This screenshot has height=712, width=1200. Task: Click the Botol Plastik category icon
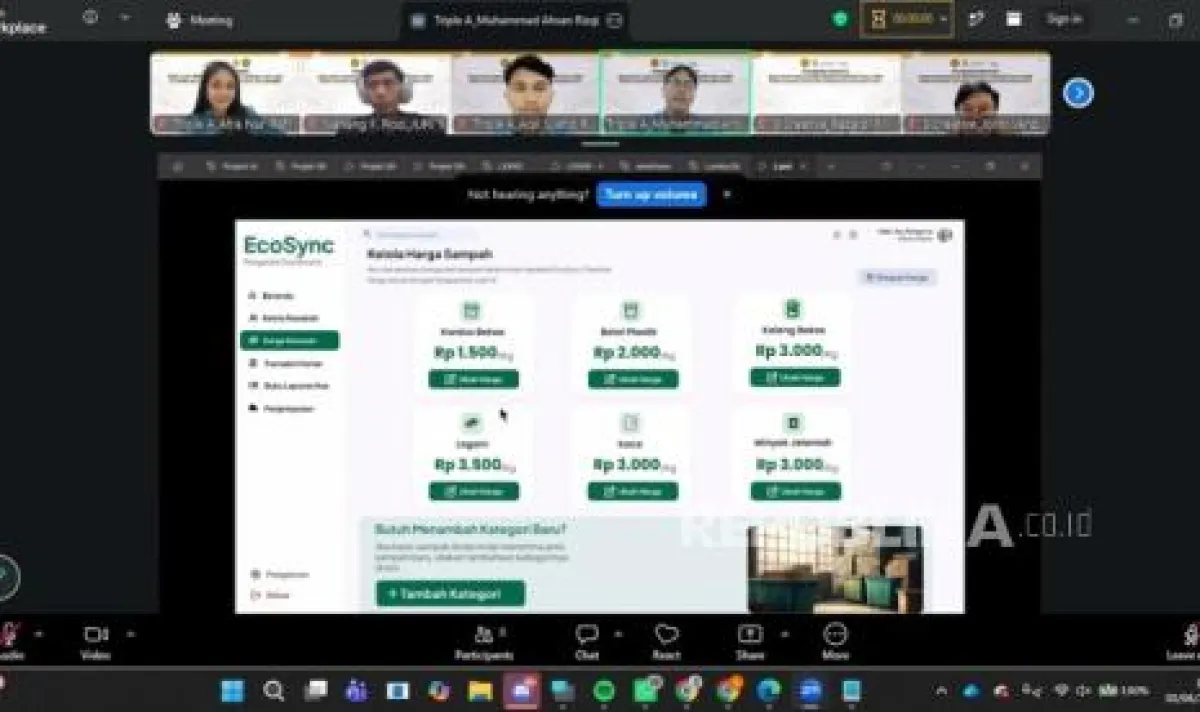pos(630,311)
